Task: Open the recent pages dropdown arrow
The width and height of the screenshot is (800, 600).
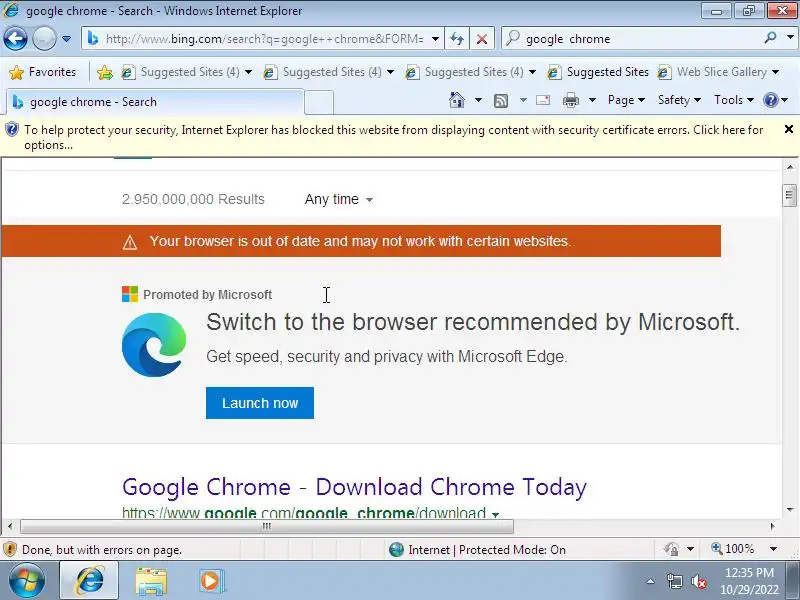Action: tap(66, 39)
